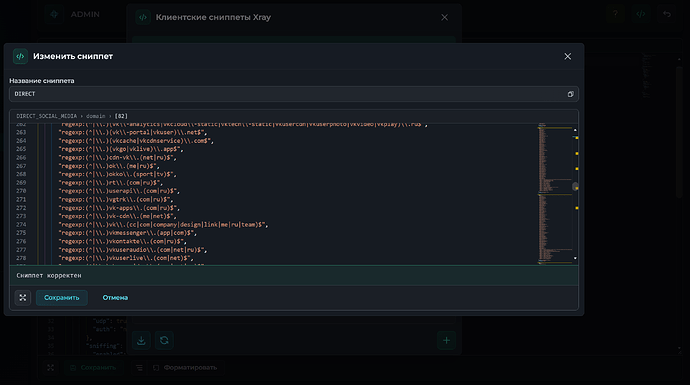Image resolution: width=690 pixels, height=385 pixels.
Task: Click help question-mark icon in top bar
Action: pyautogui.click(x=615, y=14)
